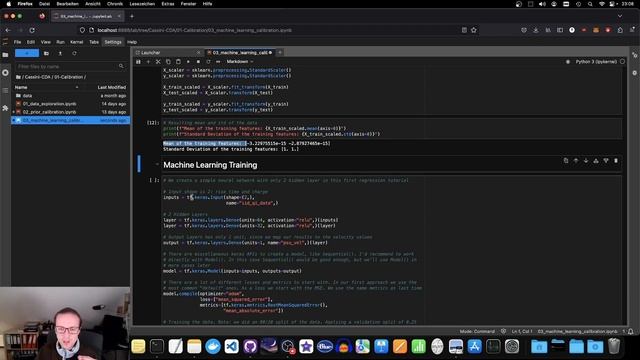Open the Firefox downloads panel icon
The height and width of the screenshot is (360, 640).
536,30
